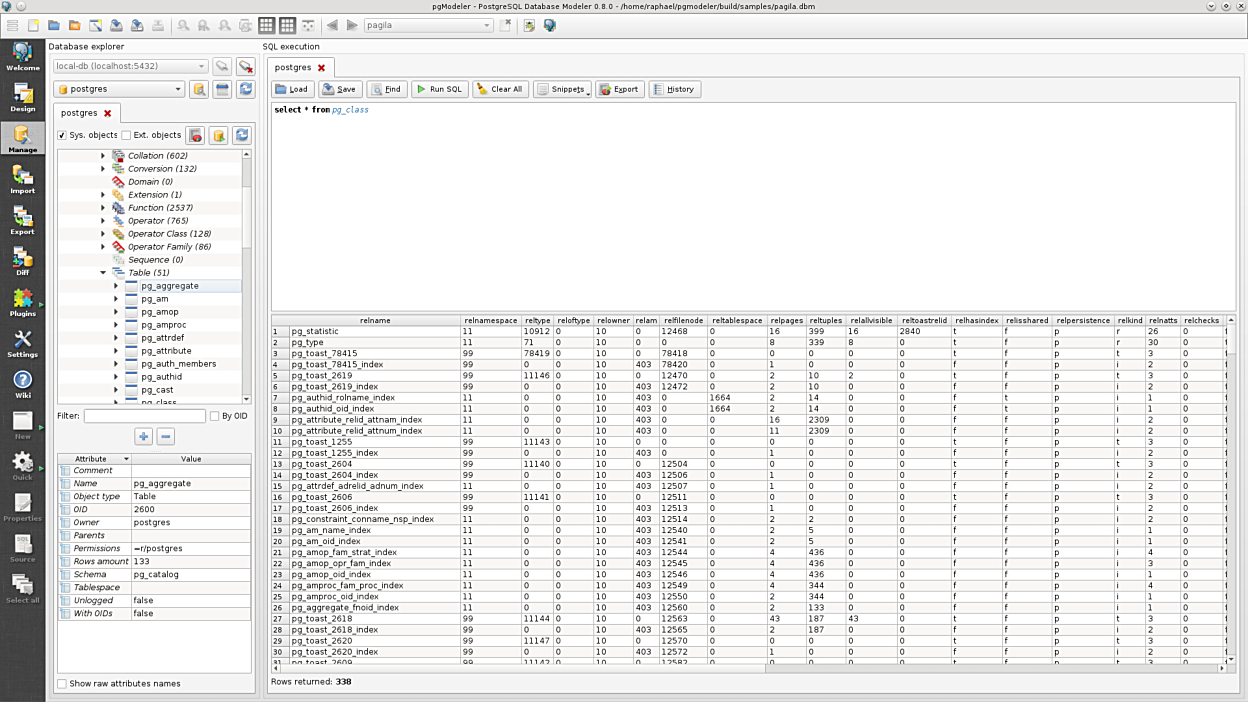1248x702 pixels.
Task: Enable Show raw attributes names
Action: tap(63, 684)
